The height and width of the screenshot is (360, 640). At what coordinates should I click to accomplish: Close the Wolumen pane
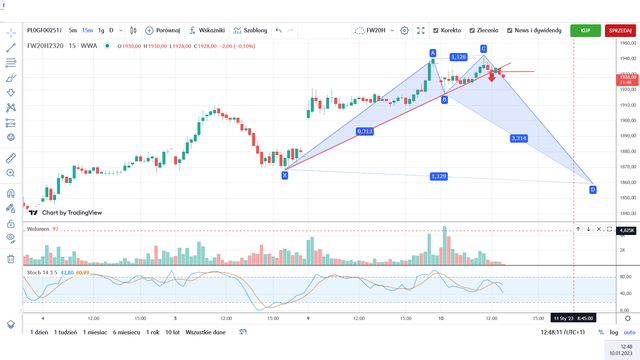click(x=599, y=229)
